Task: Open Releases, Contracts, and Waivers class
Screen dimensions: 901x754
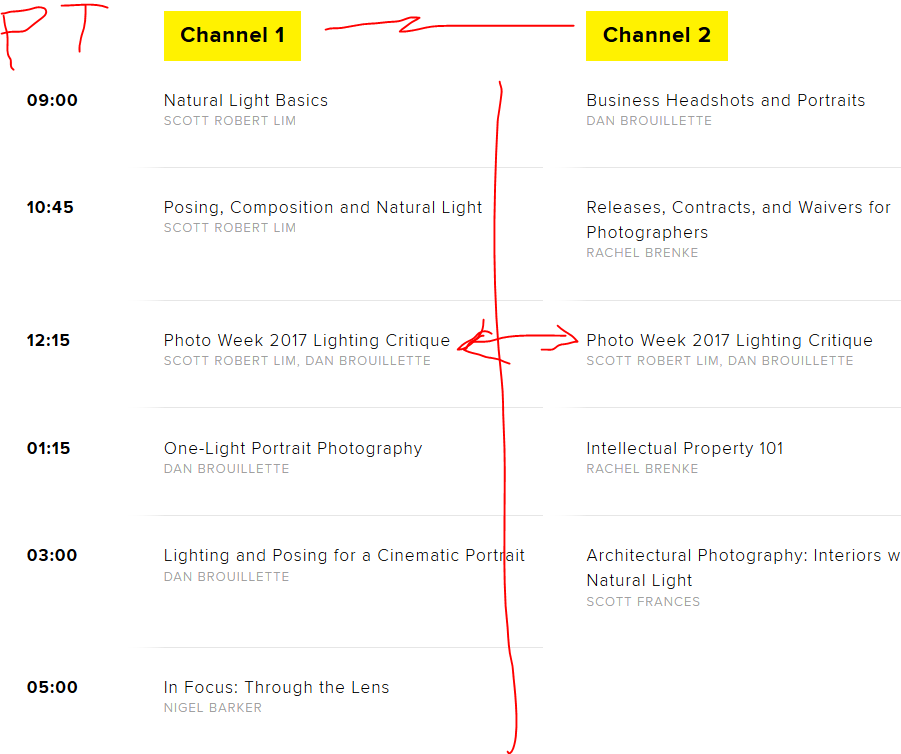Action: (x=738, y=220)
